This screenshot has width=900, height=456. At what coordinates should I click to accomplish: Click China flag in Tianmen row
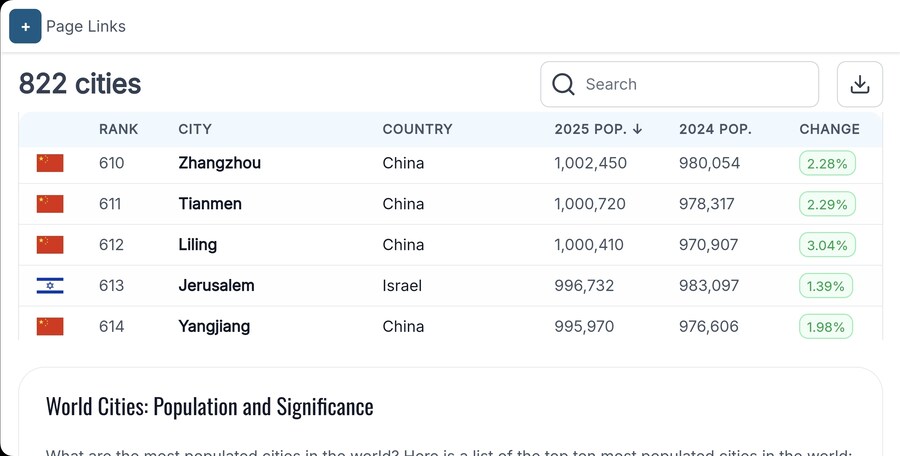(x=50, y=204)
